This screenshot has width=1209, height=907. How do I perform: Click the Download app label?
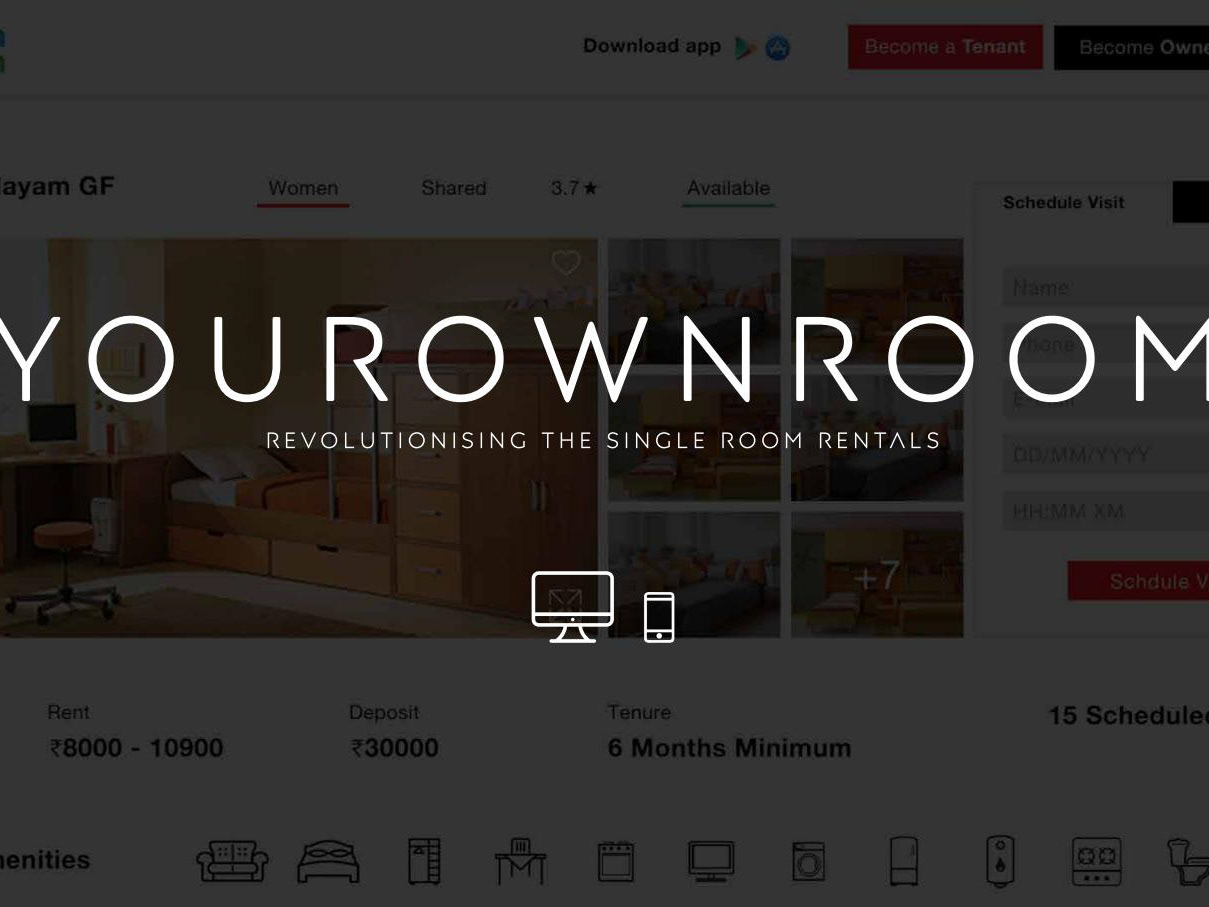tap(652, 46)
